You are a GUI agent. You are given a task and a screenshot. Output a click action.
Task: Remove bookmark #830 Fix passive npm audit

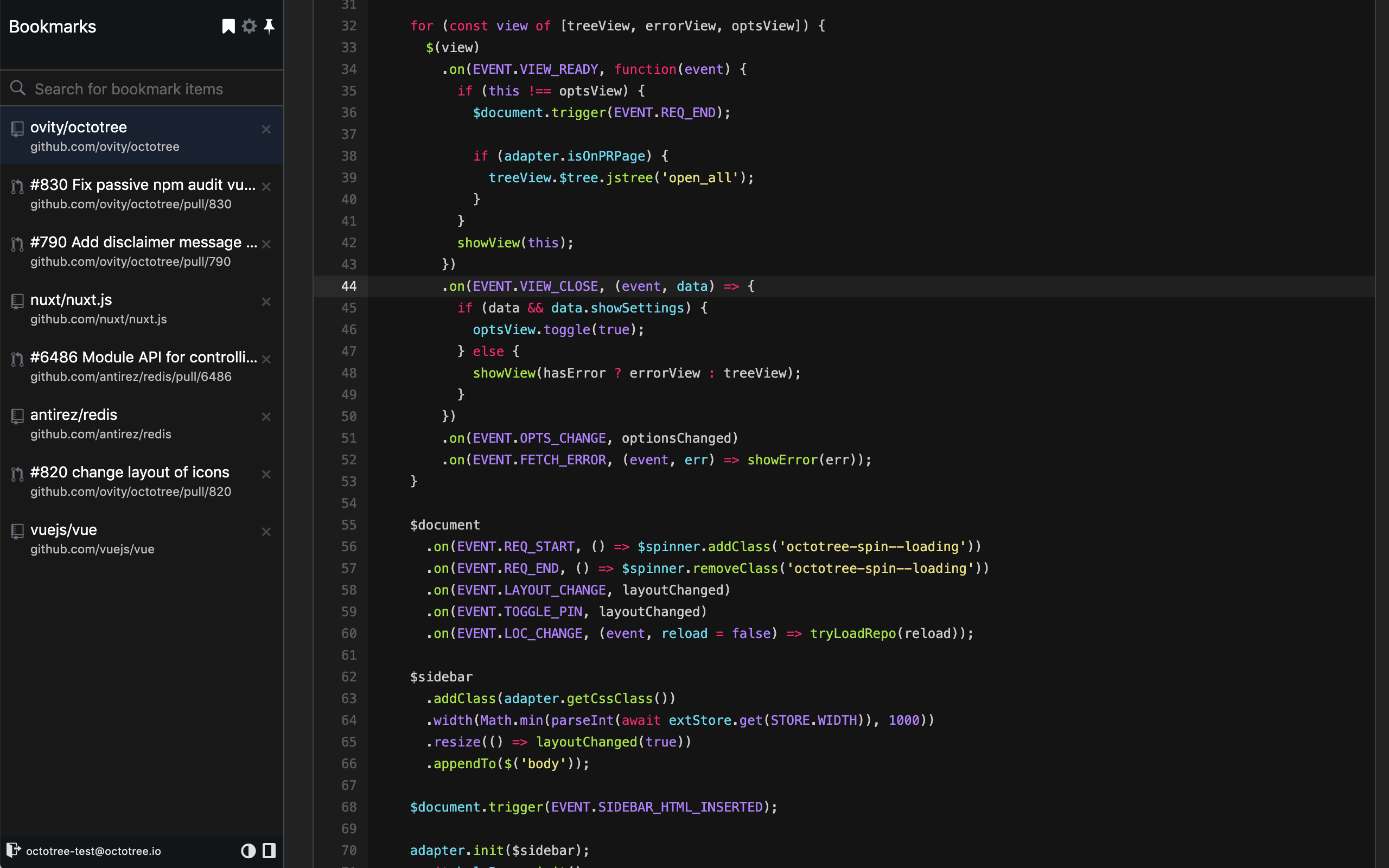pos(266,187)
